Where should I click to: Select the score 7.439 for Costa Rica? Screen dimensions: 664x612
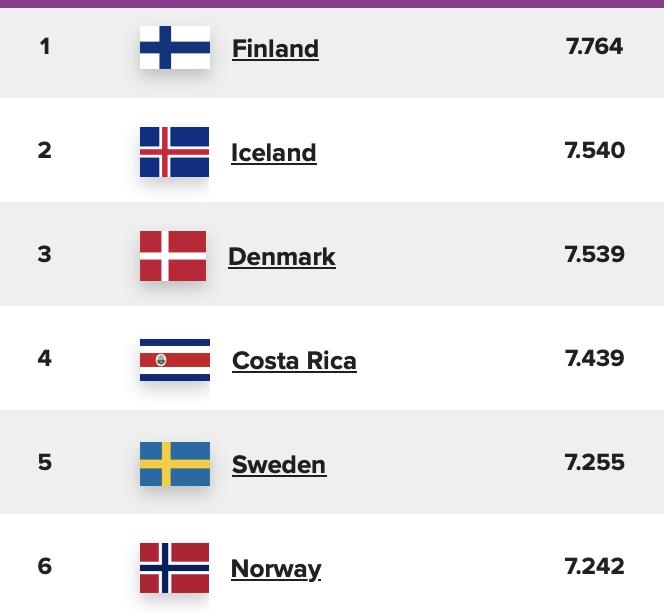click(595, 358)
